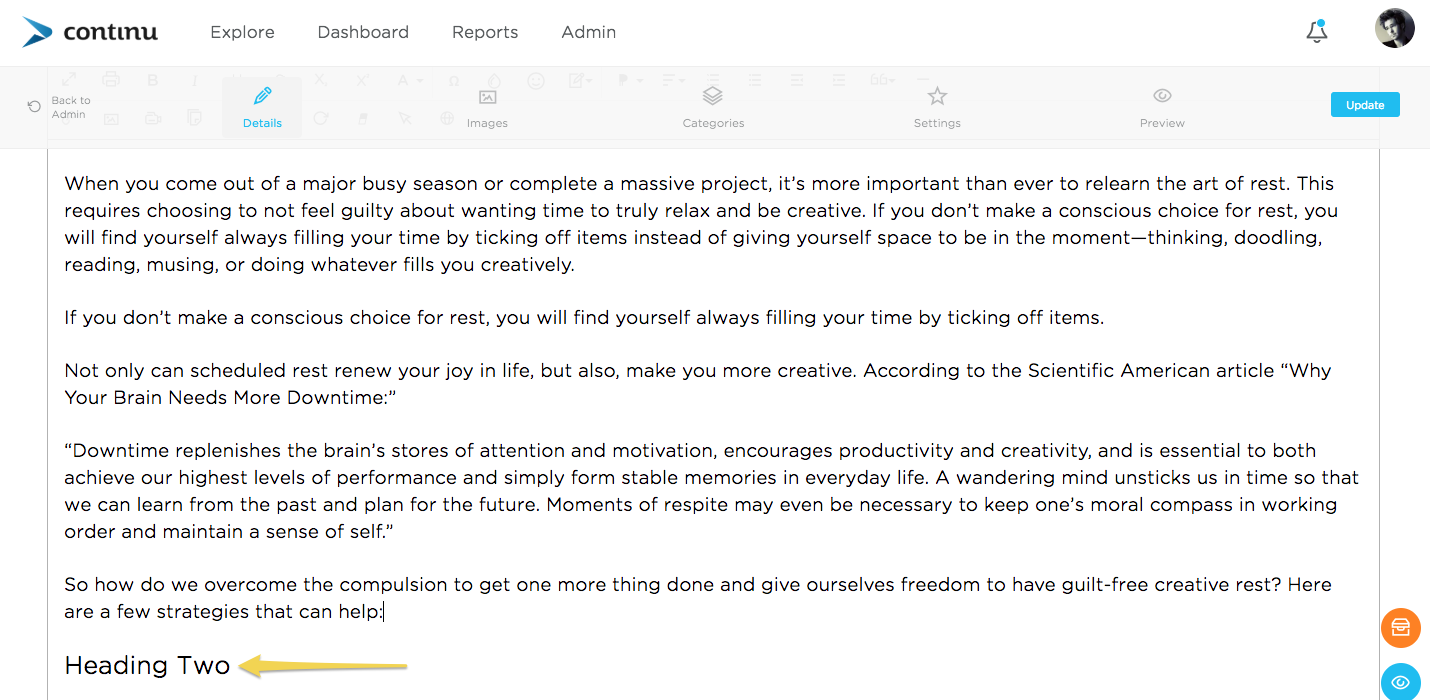
Task: Expand the text align dropdown
Action: 673,80
